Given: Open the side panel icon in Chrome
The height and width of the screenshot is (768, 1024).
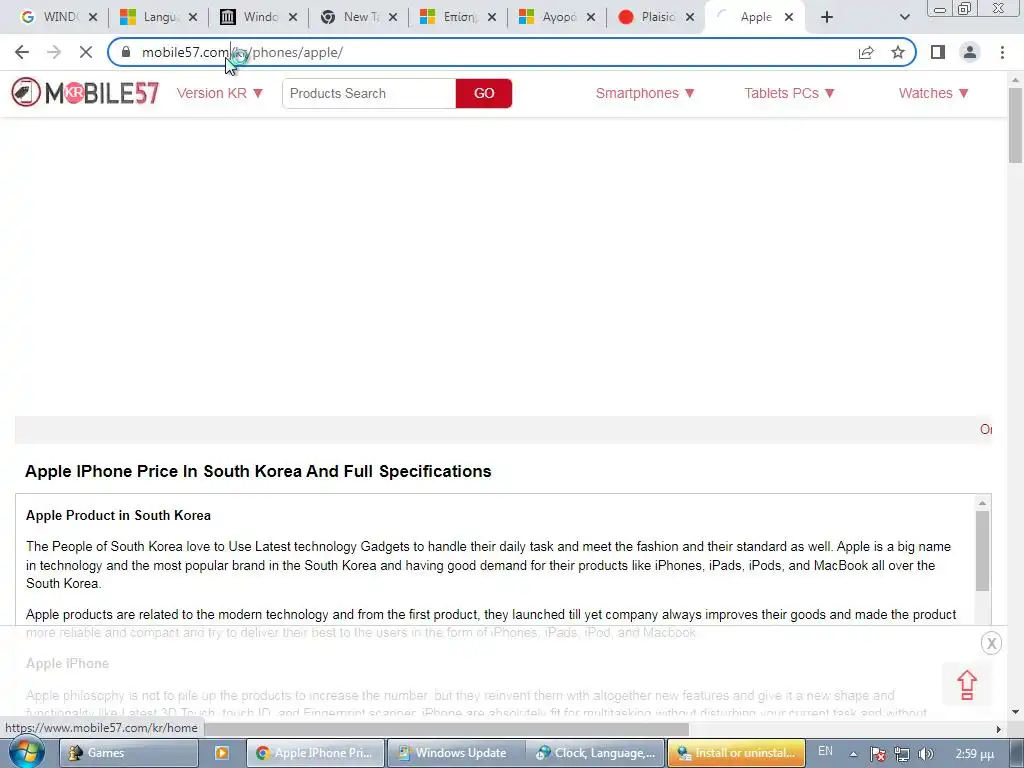Looking at the screenshot, I should coord(938,52).
